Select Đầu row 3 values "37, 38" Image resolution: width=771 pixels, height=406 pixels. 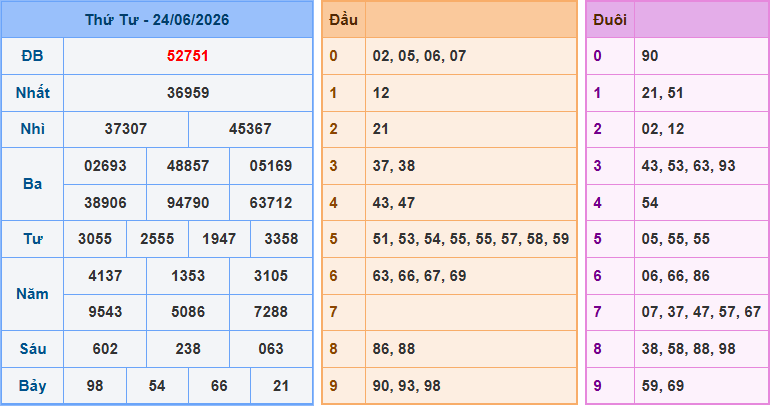point(394,166)
